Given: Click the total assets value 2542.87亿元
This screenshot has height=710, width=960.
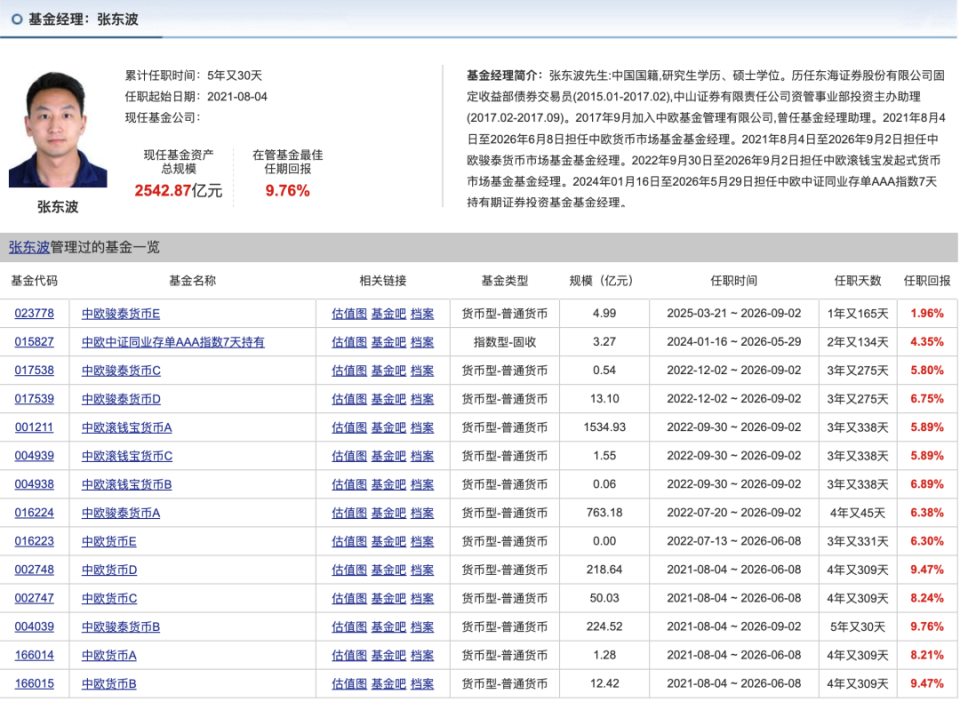Looking at the screenshot, I should click(178, 191).
